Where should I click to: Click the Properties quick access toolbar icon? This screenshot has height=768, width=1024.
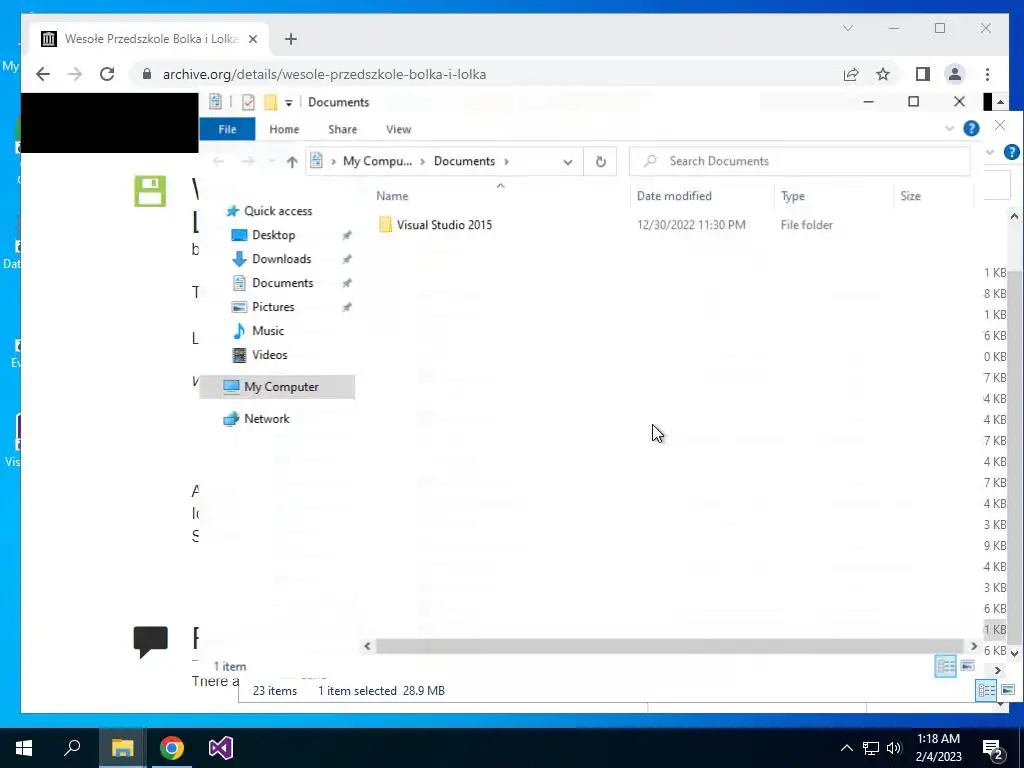(248, 102)
